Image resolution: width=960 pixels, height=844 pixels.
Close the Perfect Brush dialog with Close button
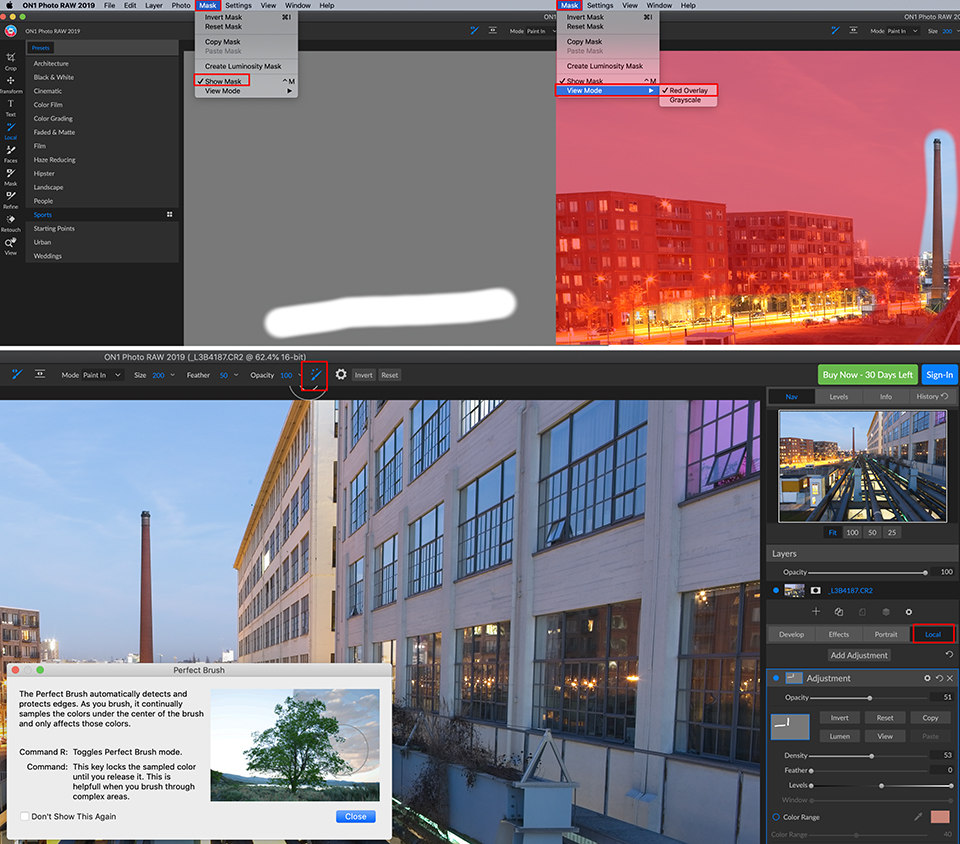coord(356,816)
